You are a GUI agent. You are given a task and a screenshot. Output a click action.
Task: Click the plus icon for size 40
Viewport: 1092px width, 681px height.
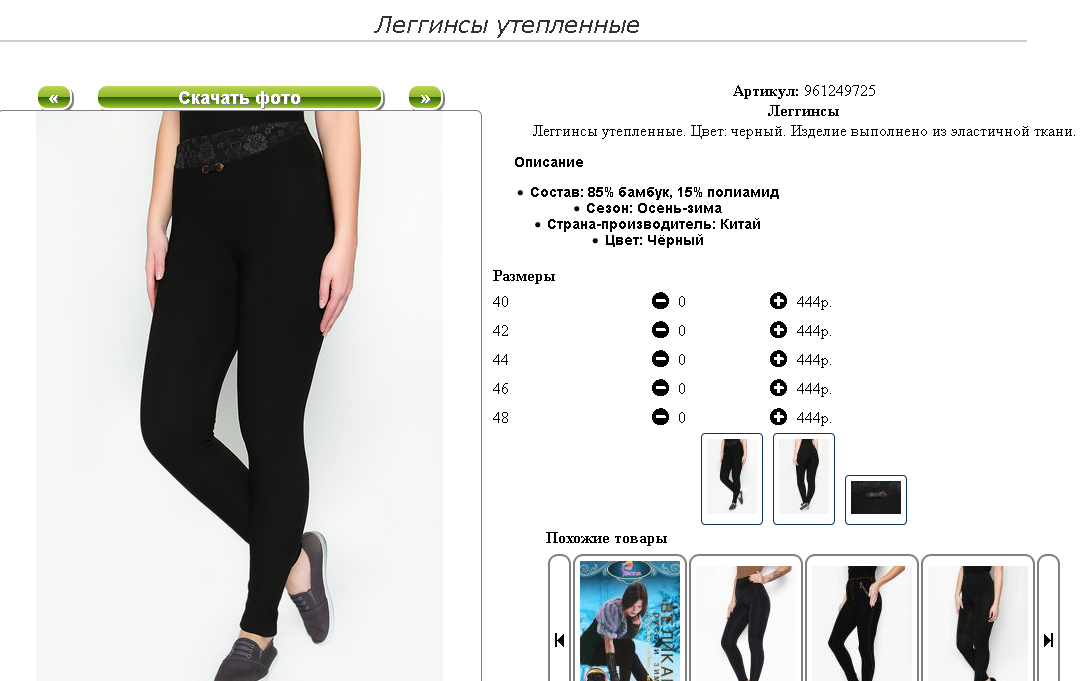778,301
